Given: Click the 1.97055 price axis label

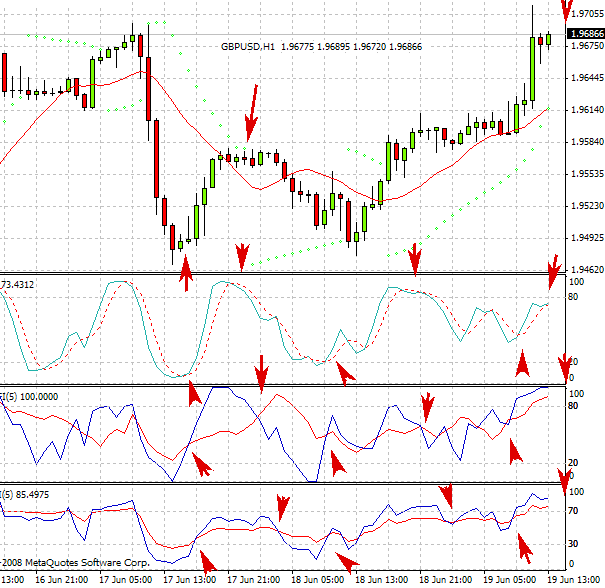Looking at the screenshot, I should (585, 14).
